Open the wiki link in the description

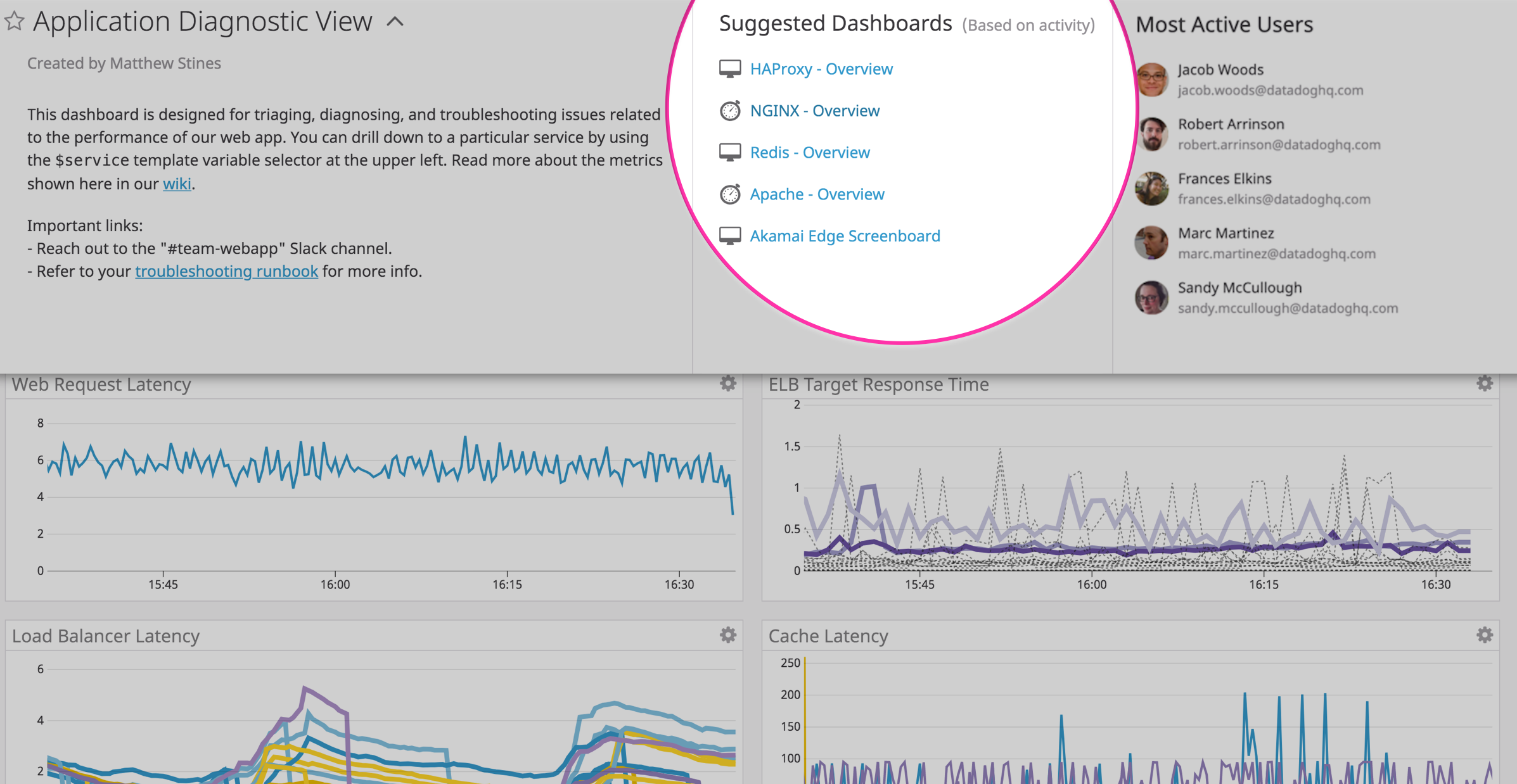click(x=176, y=184)
